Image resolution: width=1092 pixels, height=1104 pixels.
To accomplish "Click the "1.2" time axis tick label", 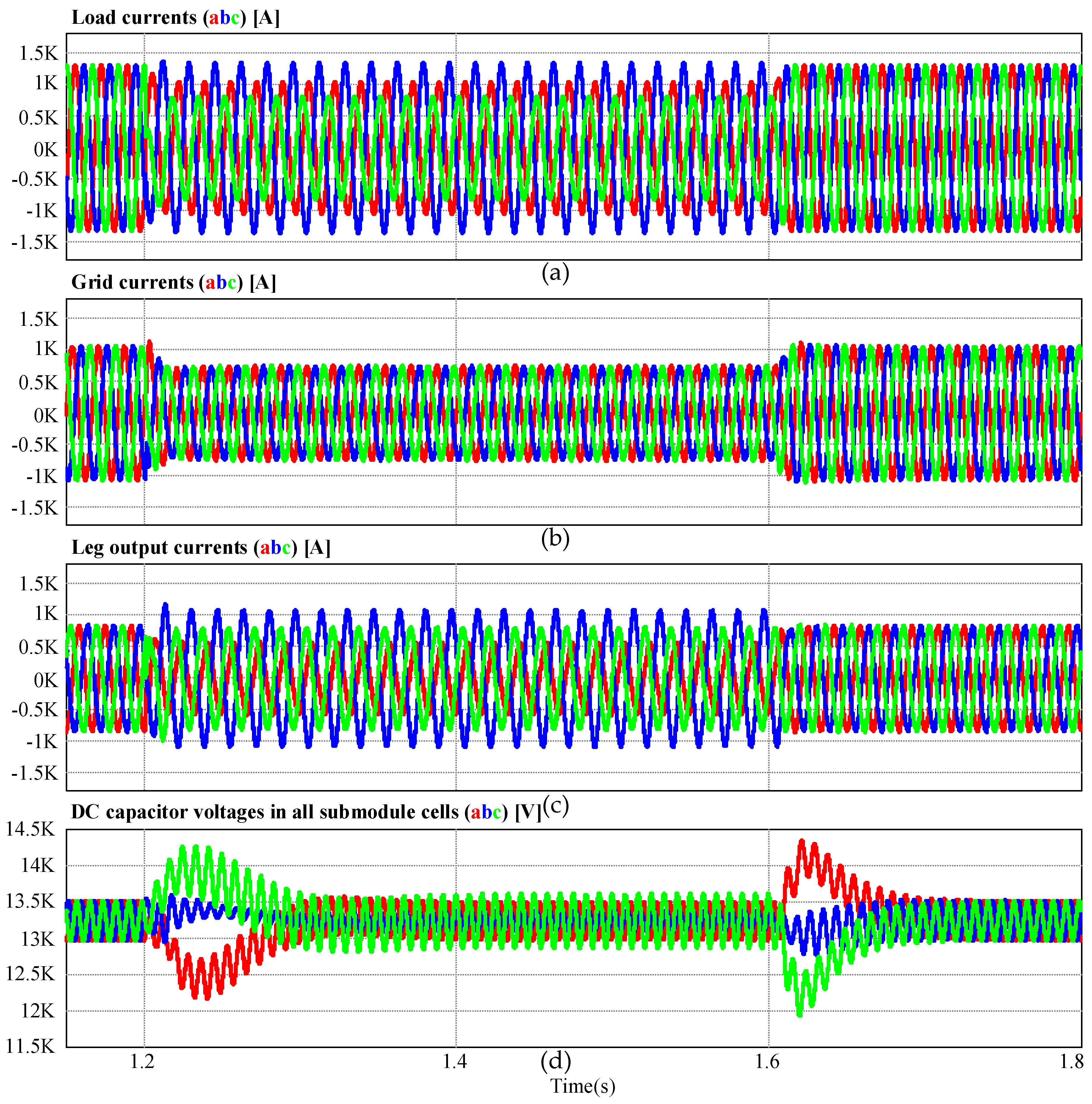I will pos(142,1062).
